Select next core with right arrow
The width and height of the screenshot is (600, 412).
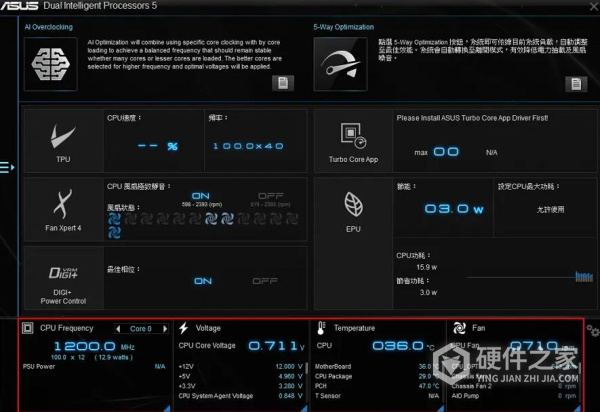point(165,329)
